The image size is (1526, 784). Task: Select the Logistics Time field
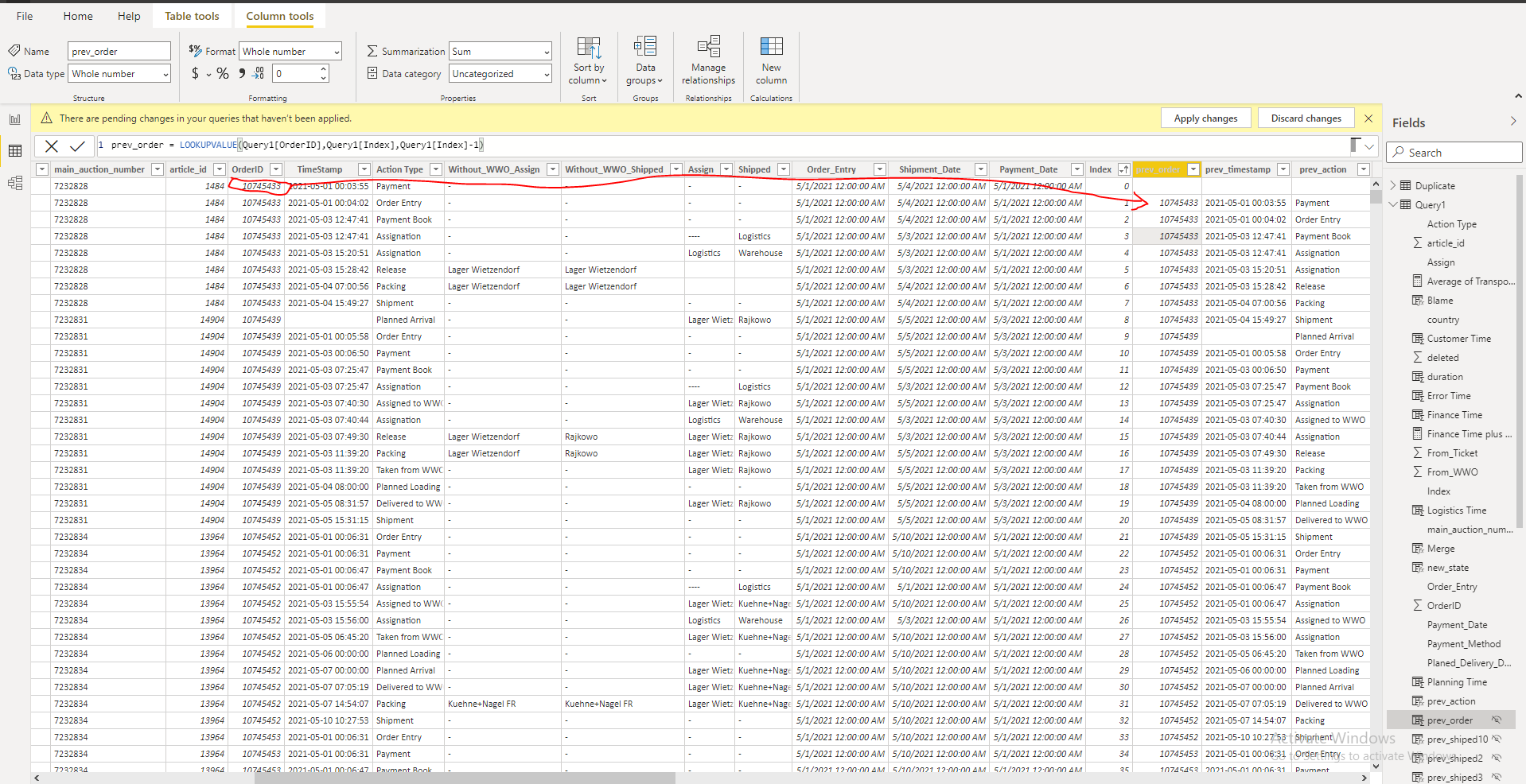pos(1457,510)
